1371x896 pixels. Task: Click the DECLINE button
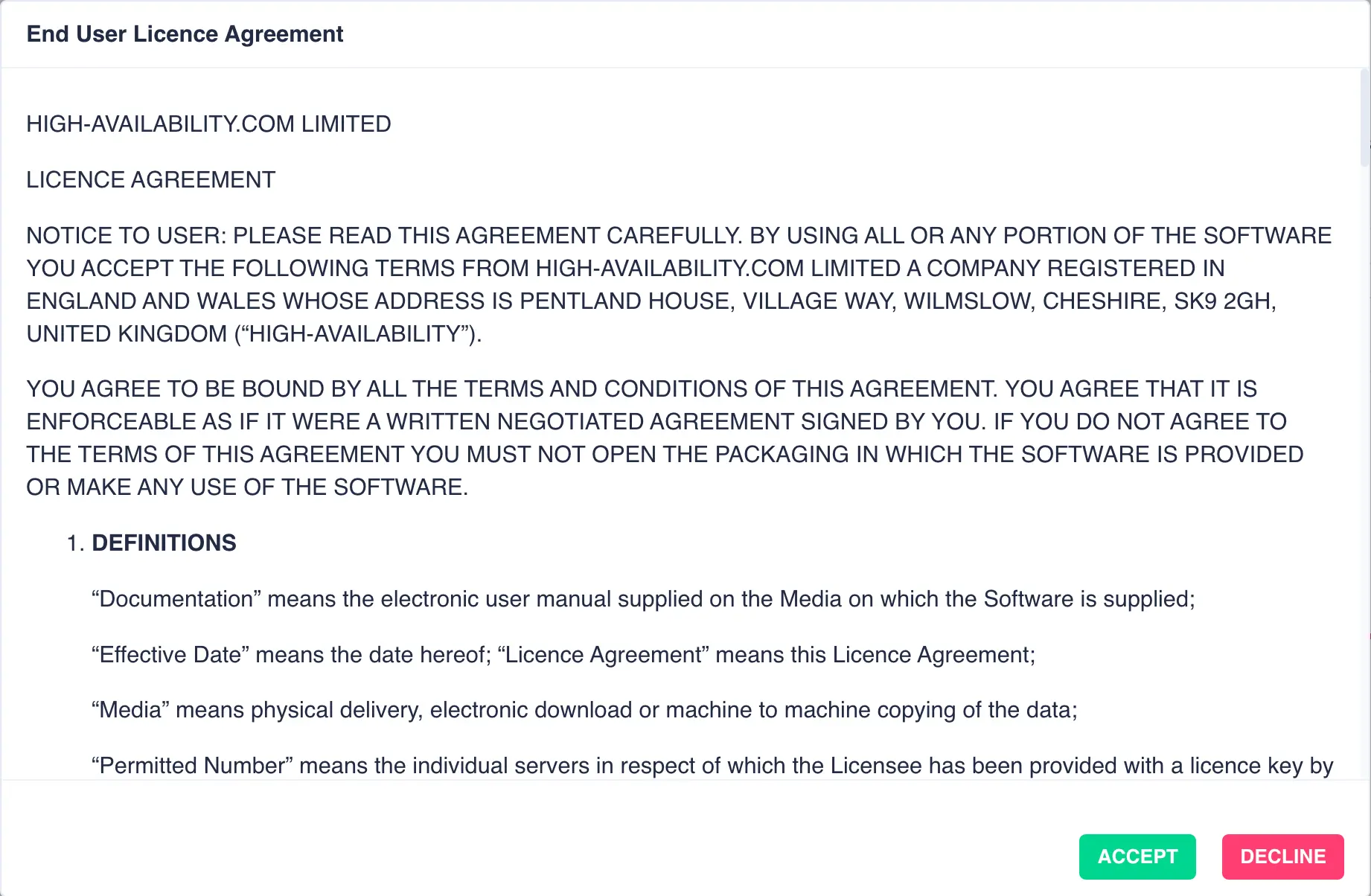pos(1282,857)
